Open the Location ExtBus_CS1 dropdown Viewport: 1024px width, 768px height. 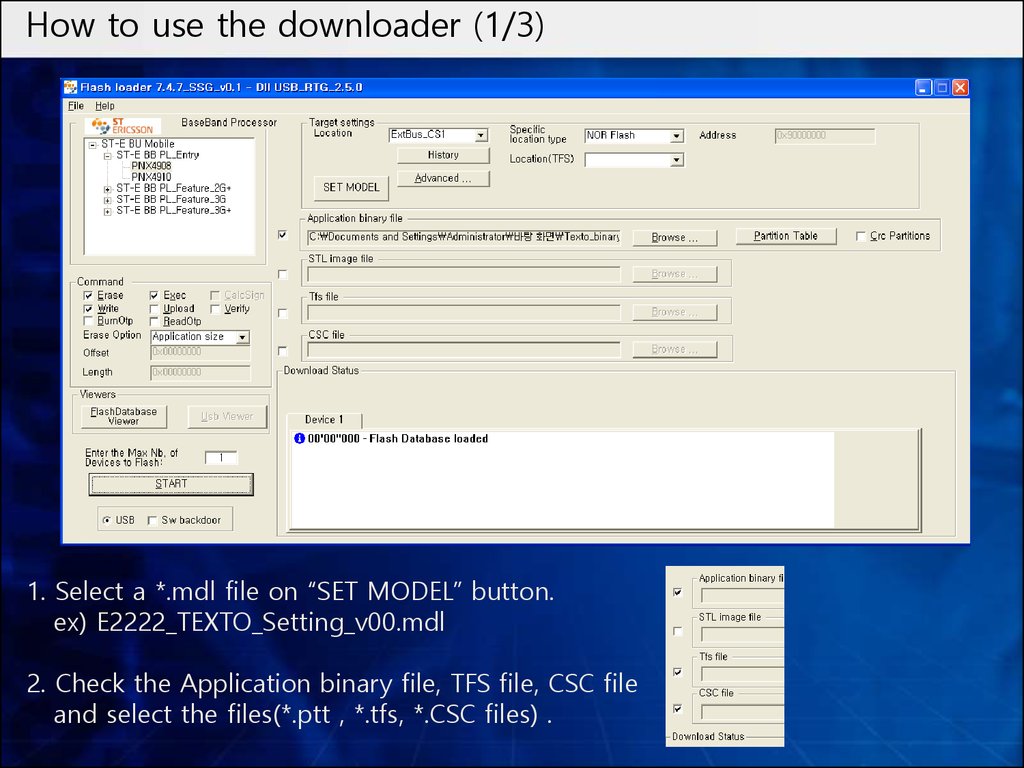click(x=481, y=135)
